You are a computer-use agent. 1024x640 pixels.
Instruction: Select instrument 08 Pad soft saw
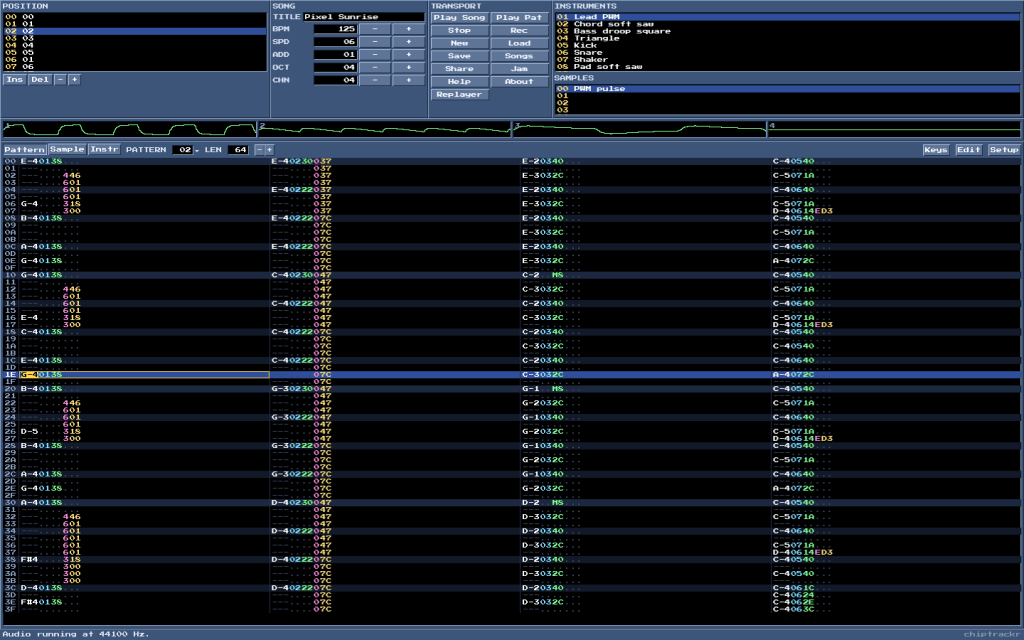tap(787, 67)
